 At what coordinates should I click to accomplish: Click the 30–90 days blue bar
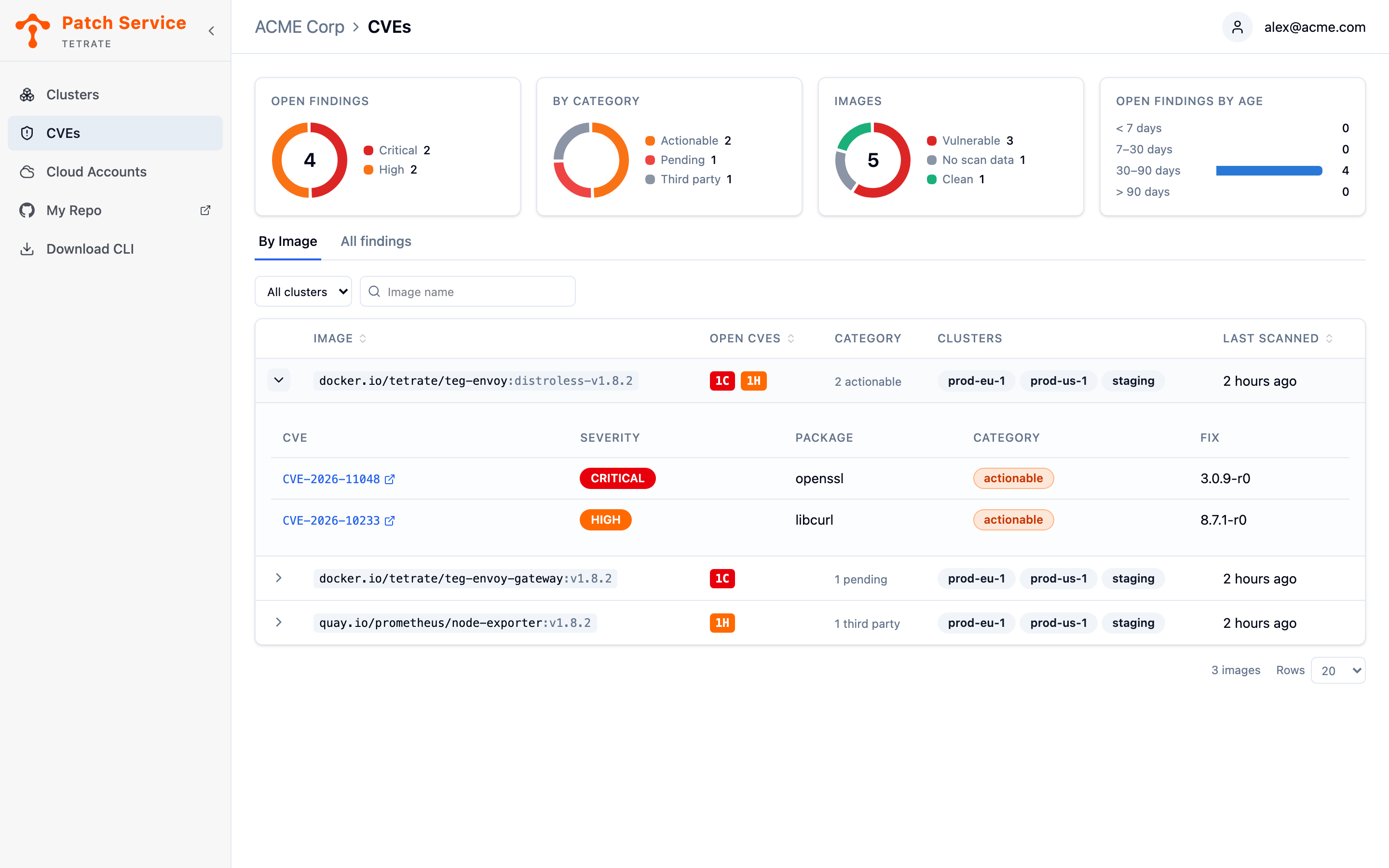[x=1269, y=171]
